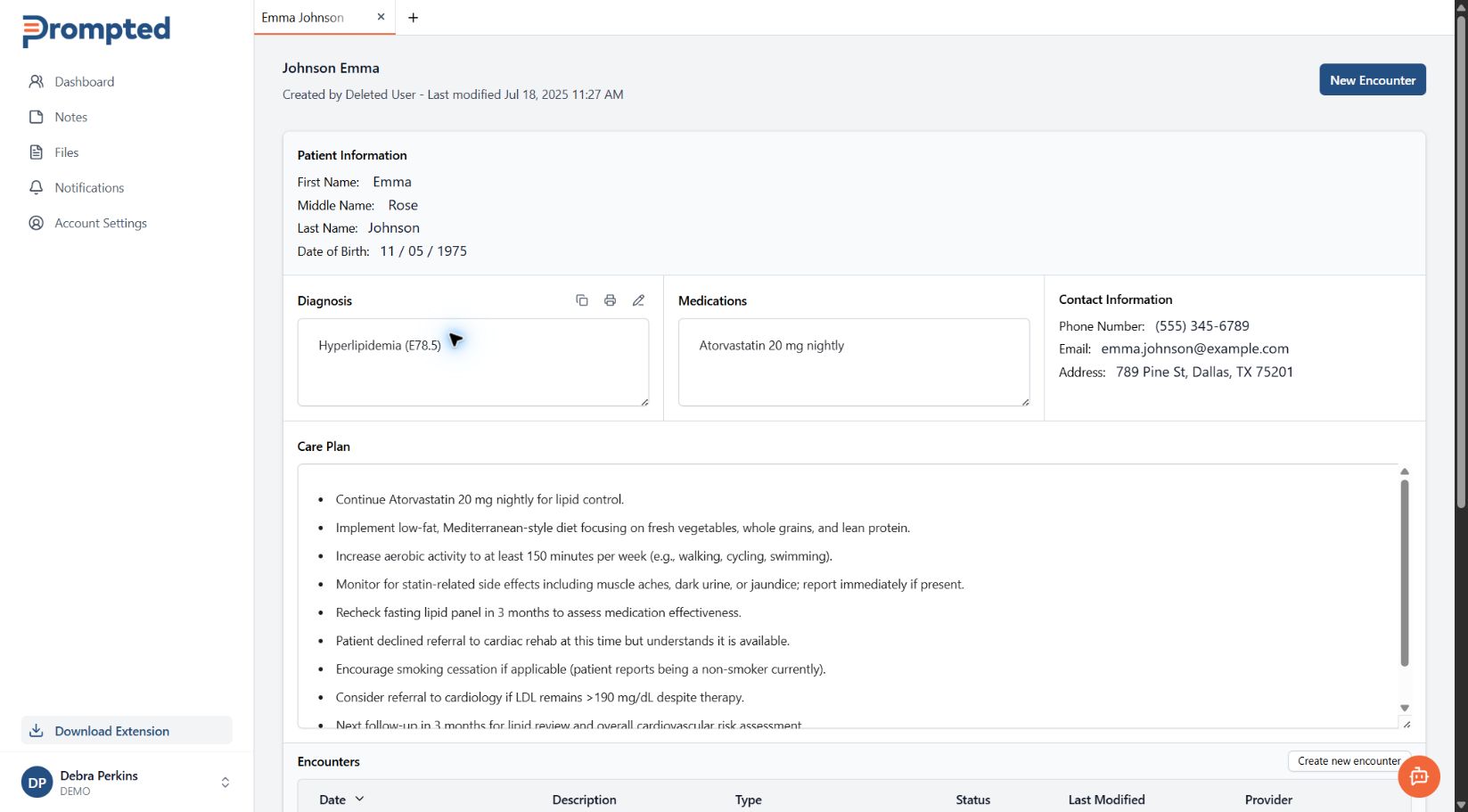1468x812 pixels.
Task: Click the Dashboard people icon
Action: click(37, 82)
